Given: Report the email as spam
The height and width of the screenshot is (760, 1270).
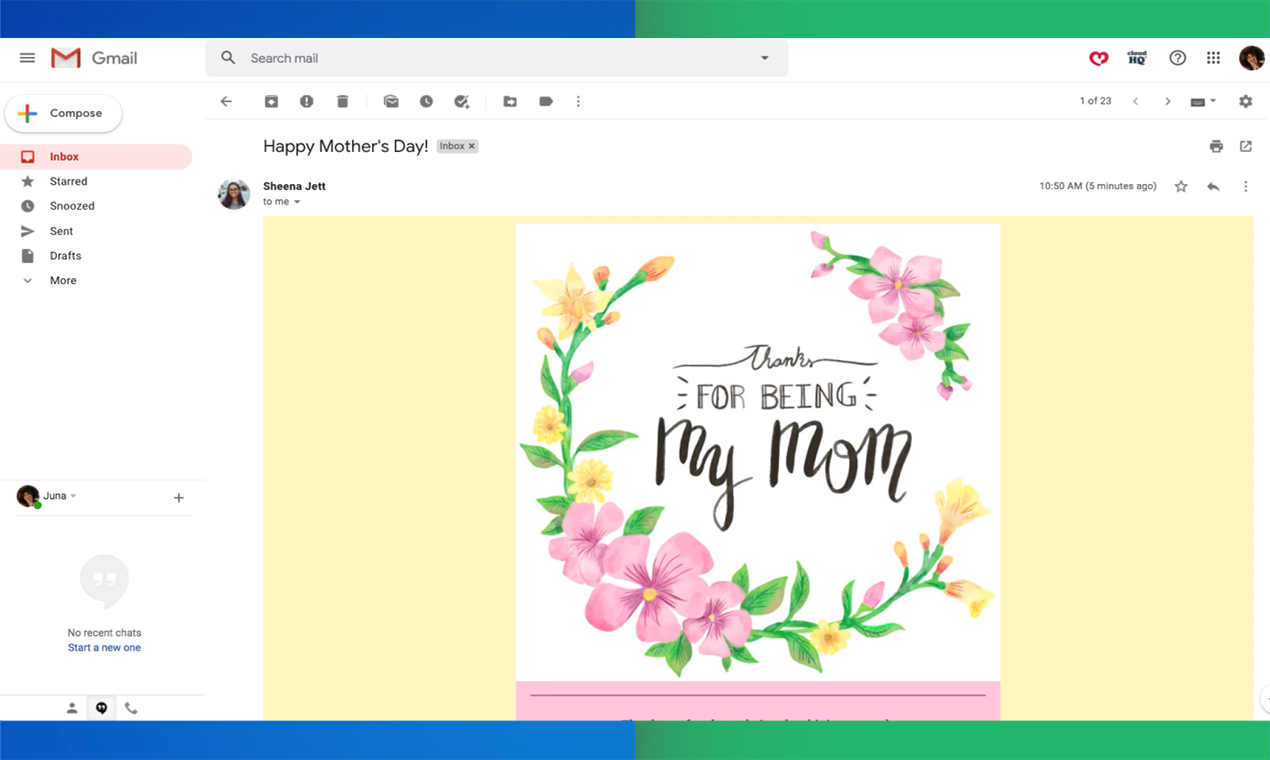Looking at the screenshot, I should (307, 101).
